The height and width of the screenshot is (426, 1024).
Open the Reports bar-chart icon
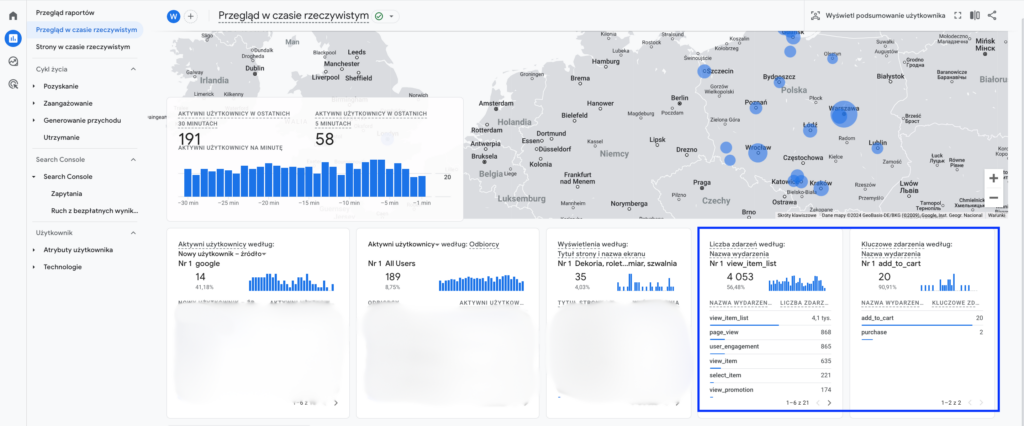pyautogui.click(x=12, y=38)
